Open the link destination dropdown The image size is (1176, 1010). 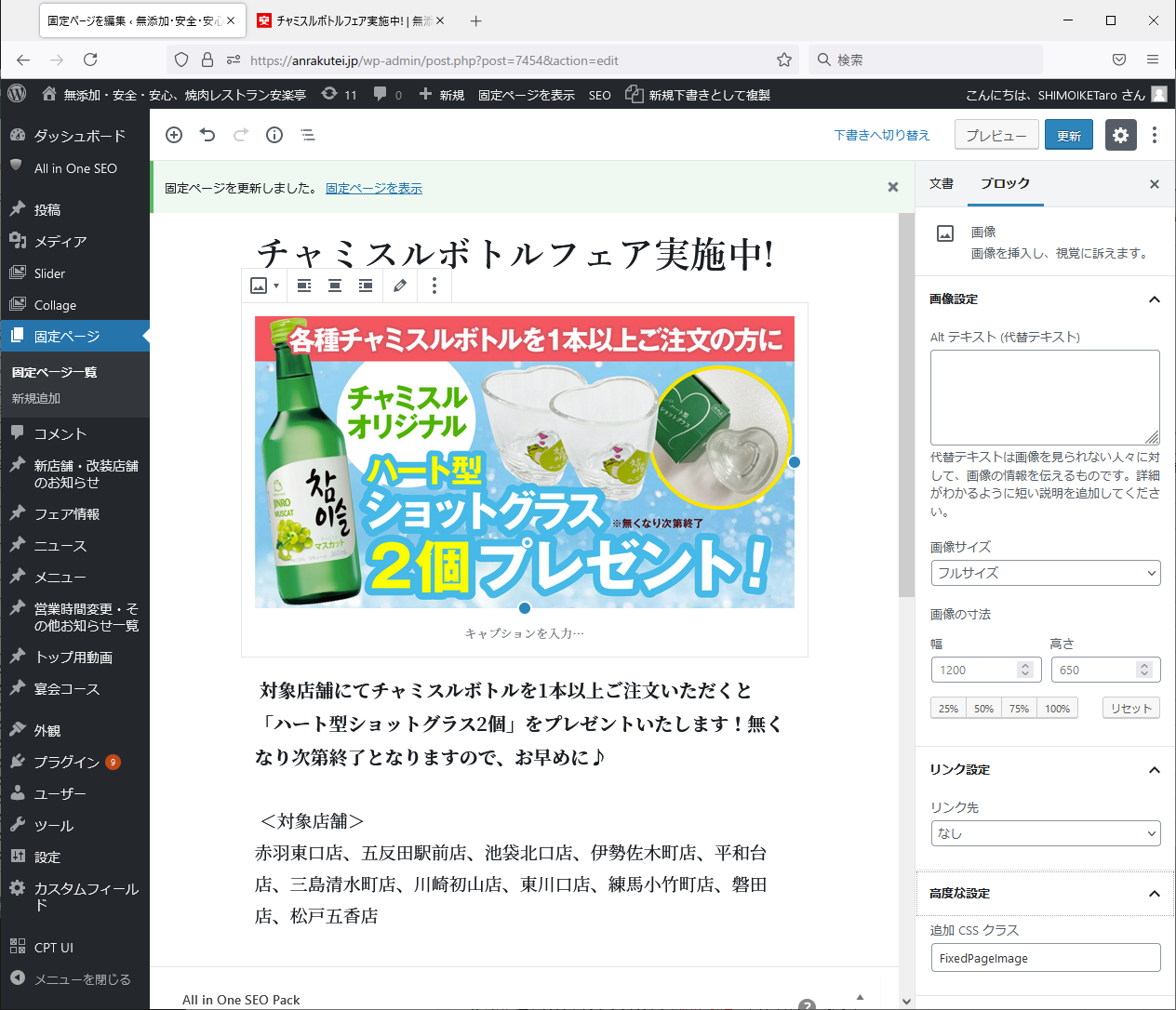coord(1045,833)
